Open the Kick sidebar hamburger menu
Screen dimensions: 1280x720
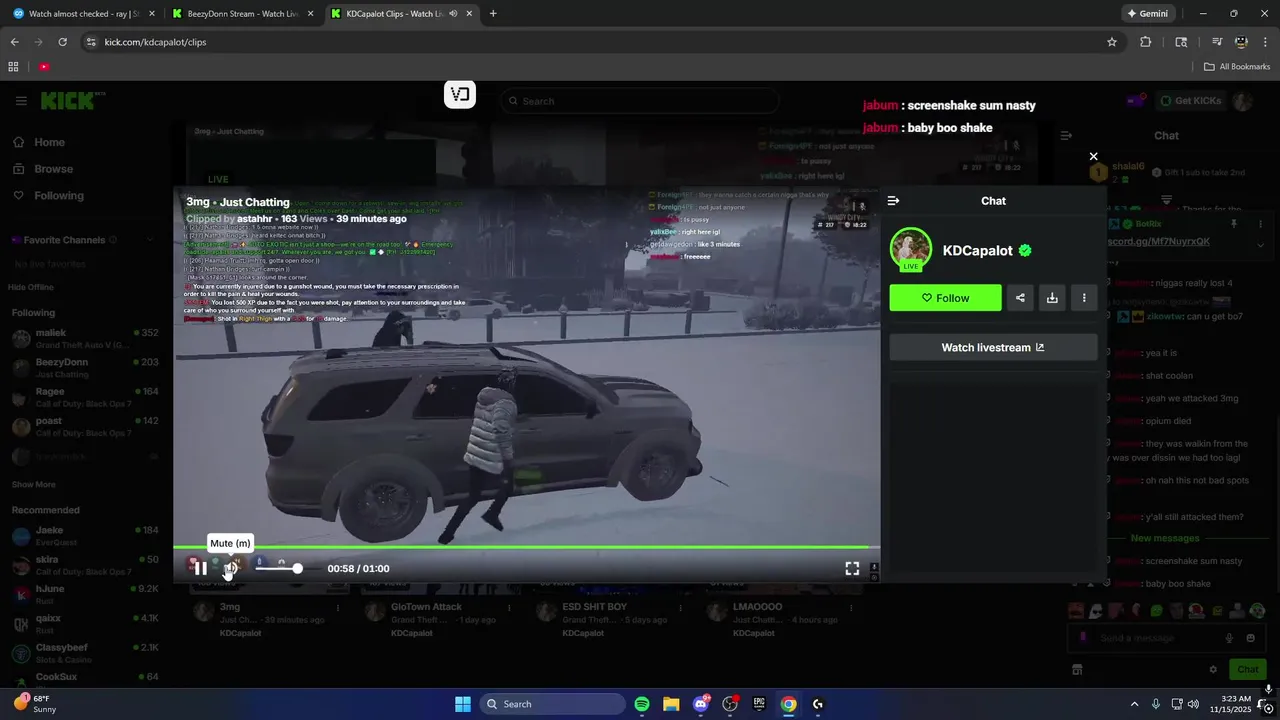[21, 101]
